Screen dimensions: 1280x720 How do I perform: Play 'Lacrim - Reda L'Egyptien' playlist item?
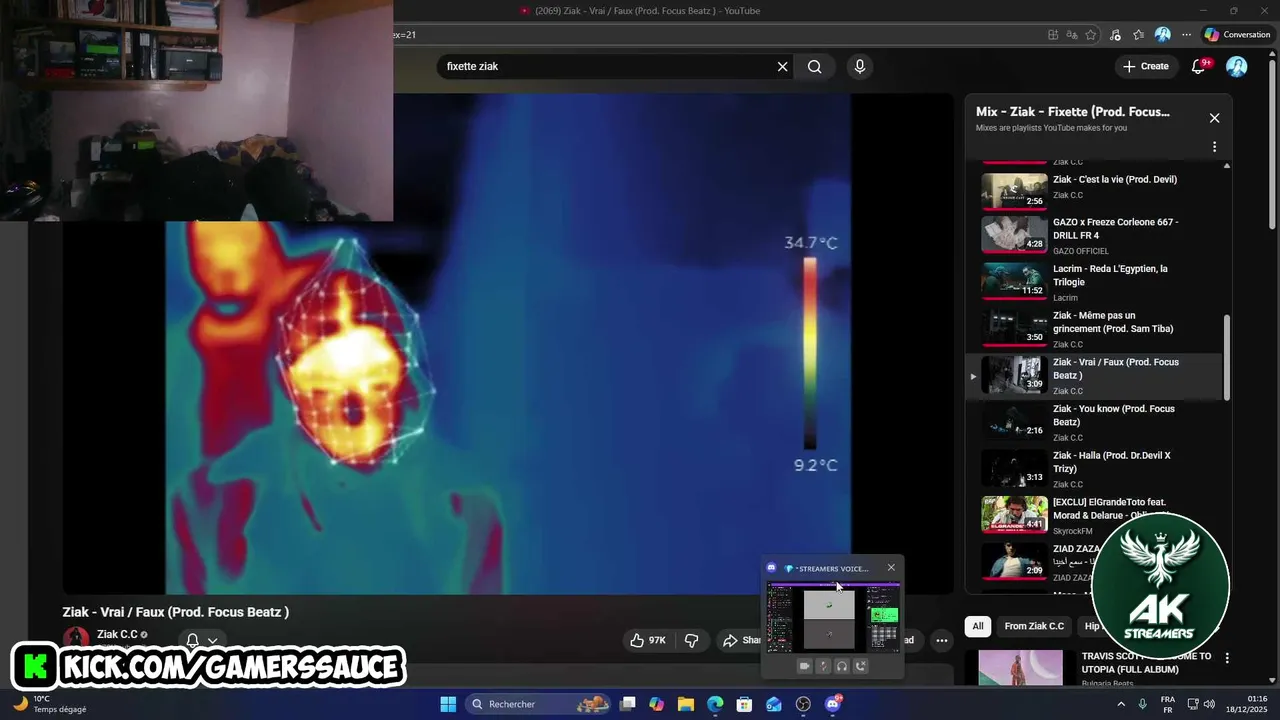(1096, 282)
